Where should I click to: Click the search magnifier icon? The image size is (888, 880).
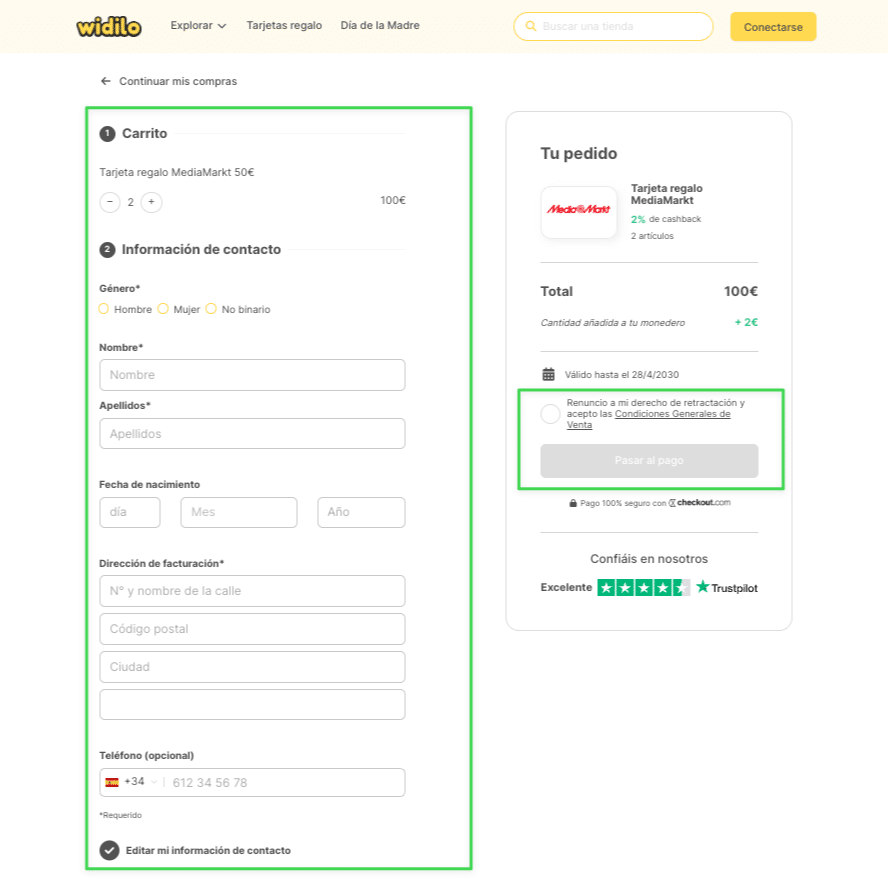tap(530, 27)
